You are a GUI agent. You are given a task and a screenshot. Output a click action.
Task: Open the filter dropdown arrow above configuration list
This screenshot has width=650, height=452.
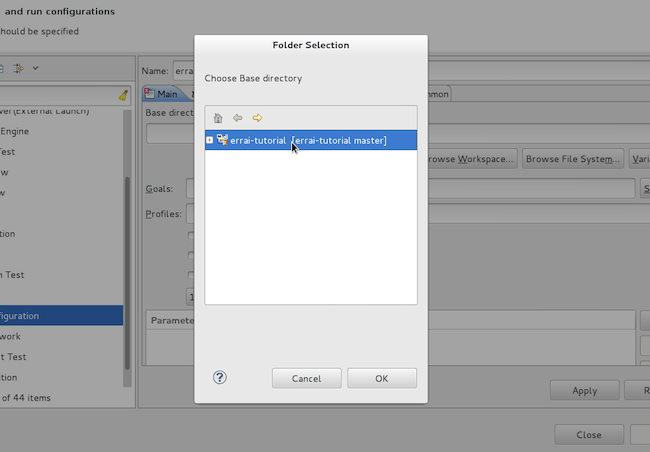coord(36,68)
